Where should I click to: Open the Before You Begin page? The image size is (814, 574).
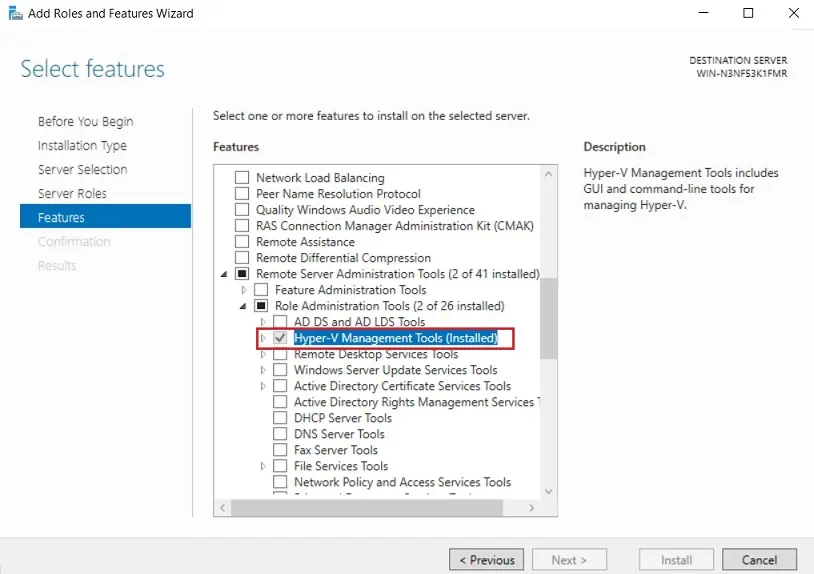coord(85,121)
